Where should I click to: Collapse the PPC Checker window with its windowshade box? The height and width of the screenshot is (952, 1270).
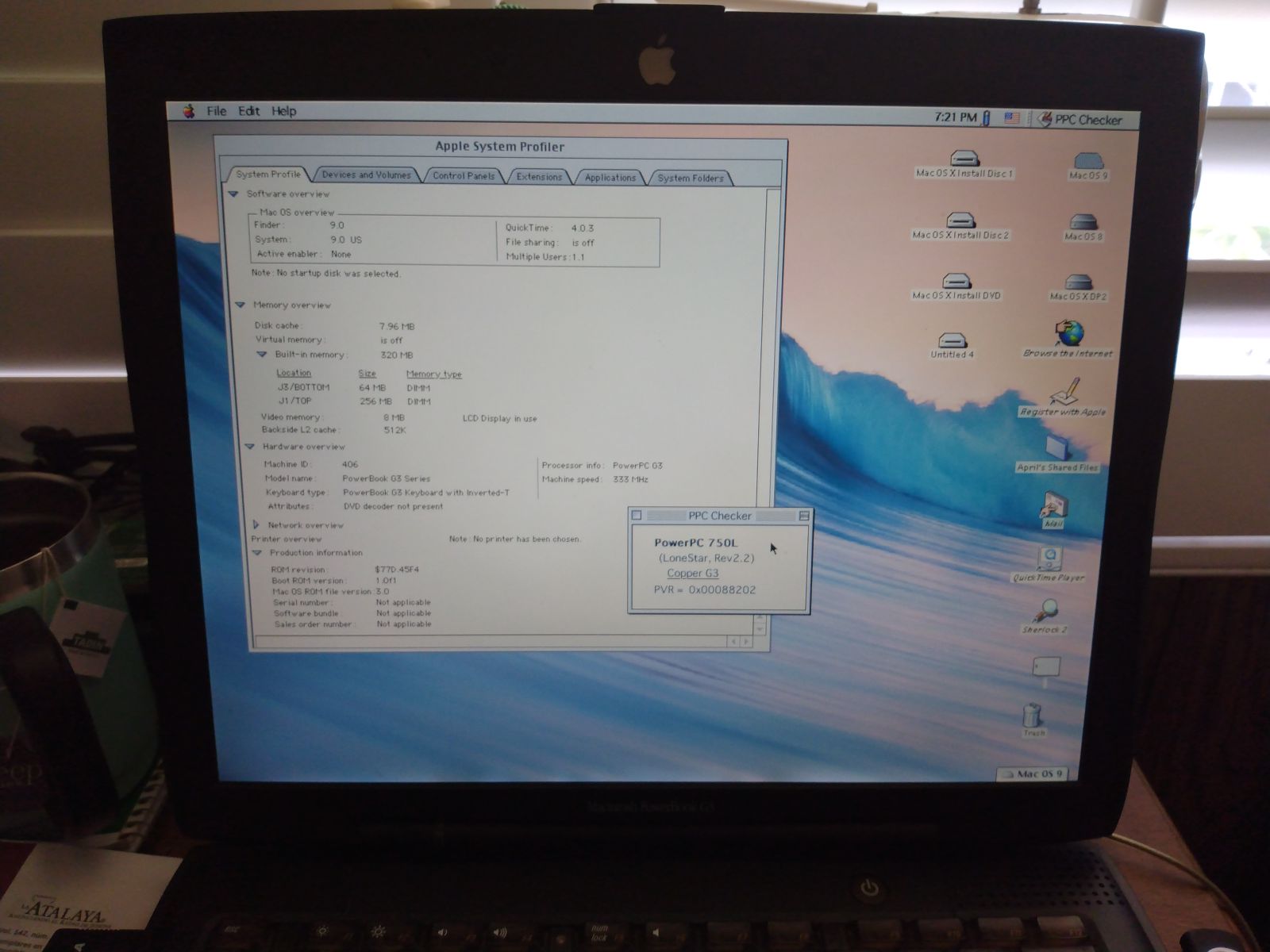pos(803,516)
